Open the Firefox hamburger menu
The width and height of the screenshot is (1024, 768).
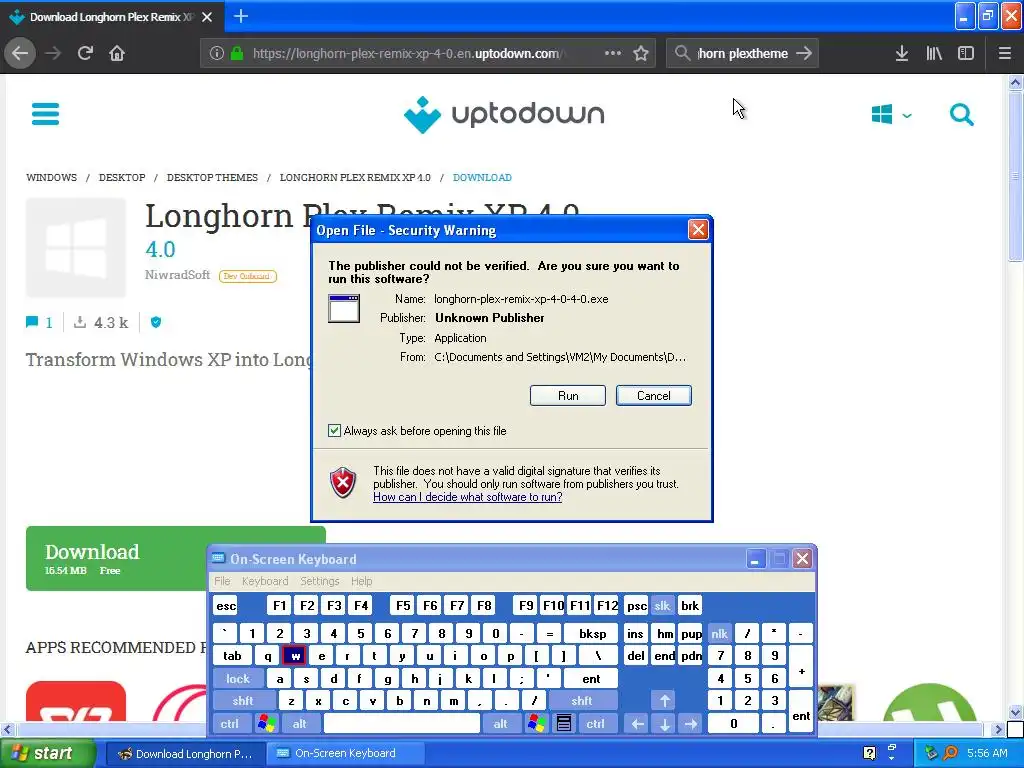[1005, 53]
